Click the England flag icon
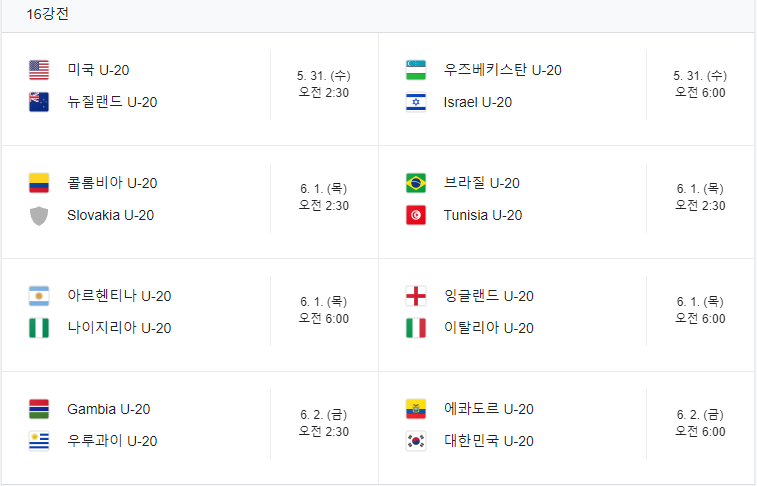The width and height of the screenshot is (757, 486). coord(416,296)
